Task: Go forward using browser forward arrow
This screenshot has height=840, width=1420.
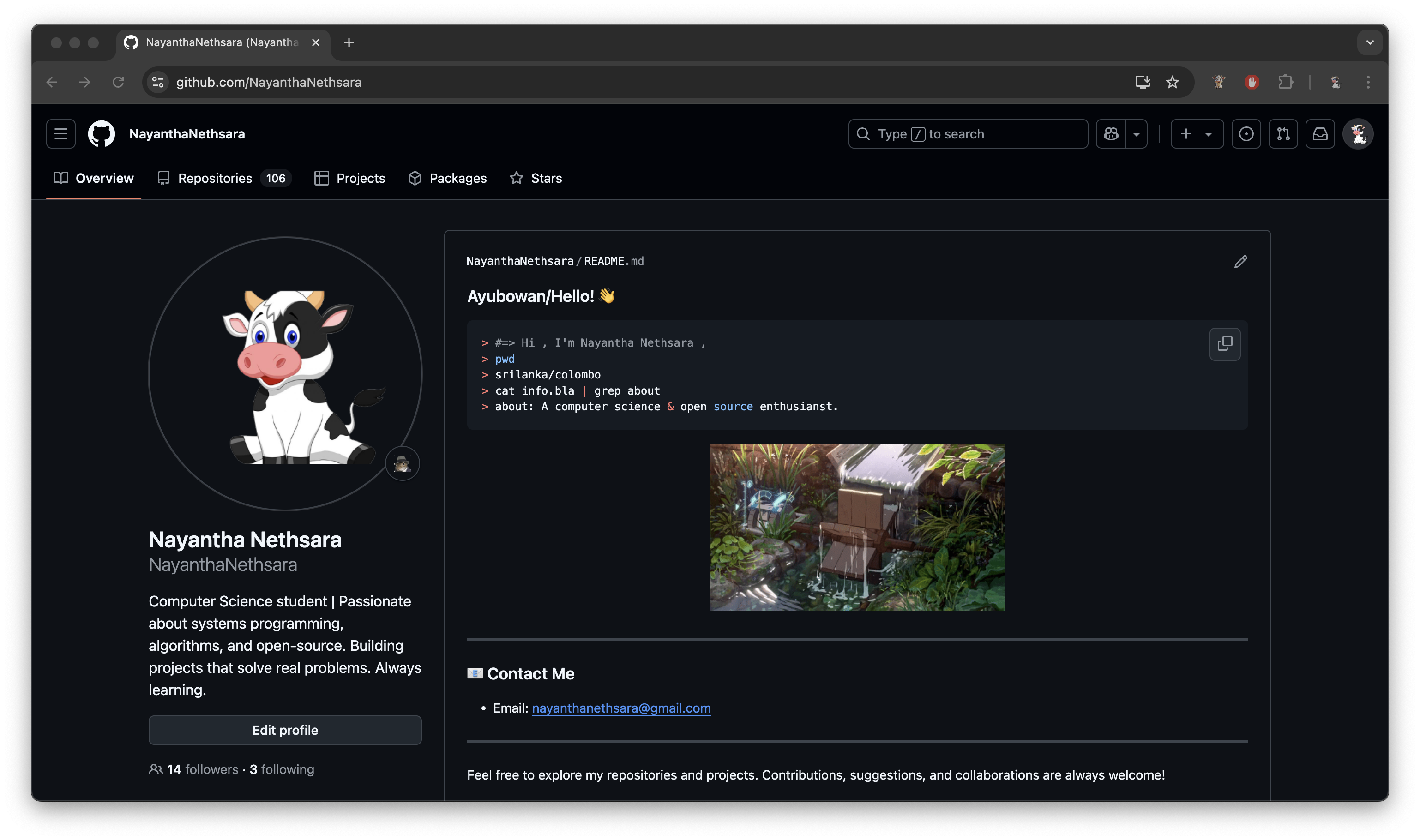Action: [x=84, y=82]
